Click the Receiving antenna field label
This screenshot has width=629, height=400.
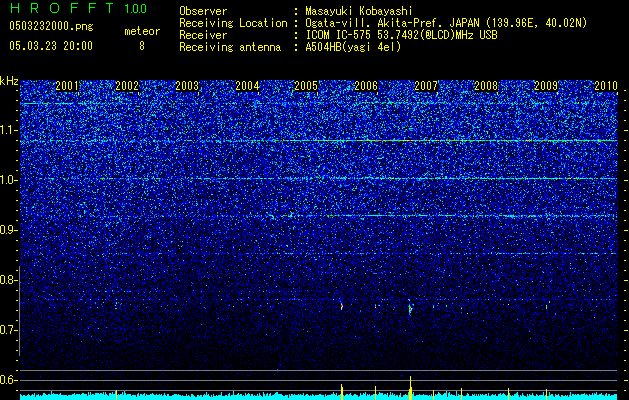230,47
